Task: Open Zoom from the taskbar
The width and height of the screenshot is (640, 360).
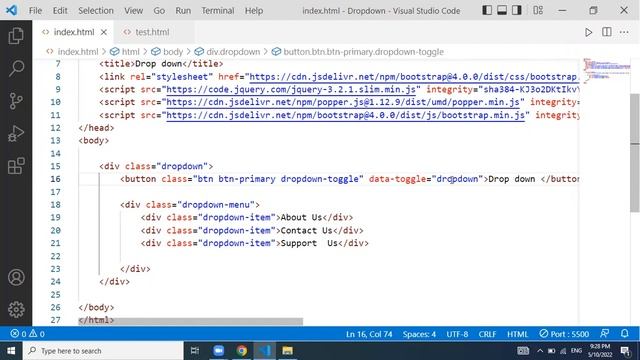Action: tap(218, 351)
